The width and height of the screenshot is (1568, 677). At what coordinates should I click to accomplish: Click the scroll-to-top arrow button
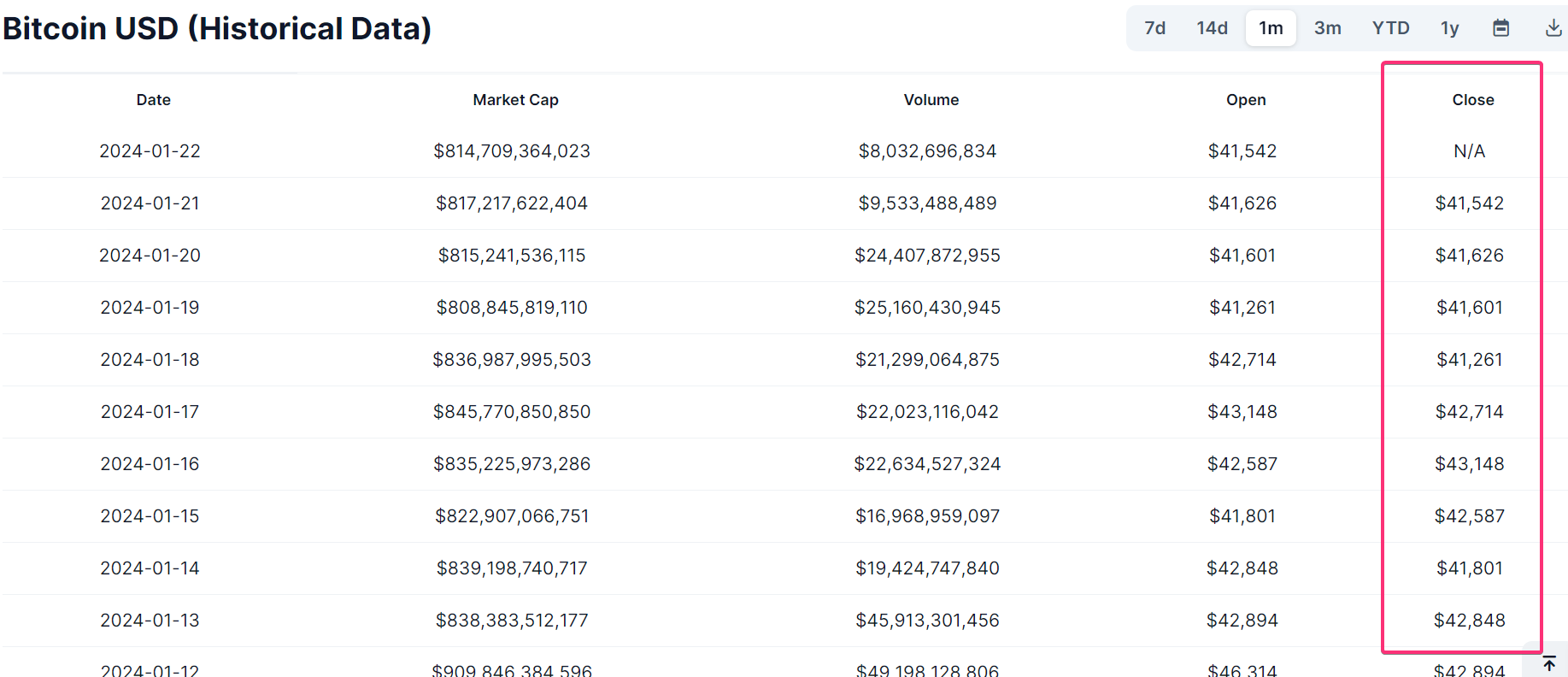[1549, 663]
